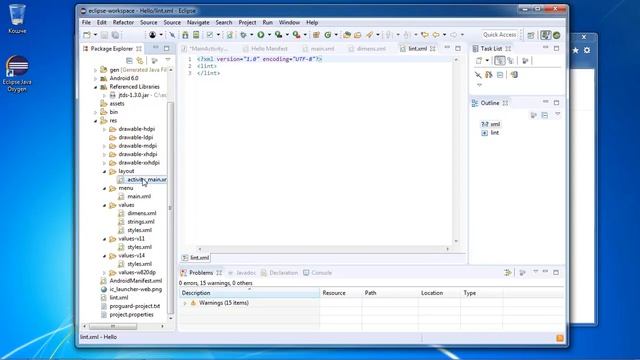Click the Synchronize Changed icon in Task List
Image resolution: width=640 pixels, height=360 pixels.
click(514, 75)
